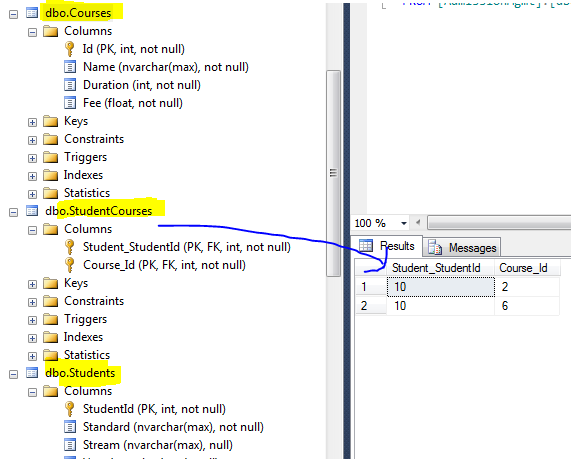Click the Triggers folder icon under dbo.Courses

pyautogui.click(x=51, y=157)
